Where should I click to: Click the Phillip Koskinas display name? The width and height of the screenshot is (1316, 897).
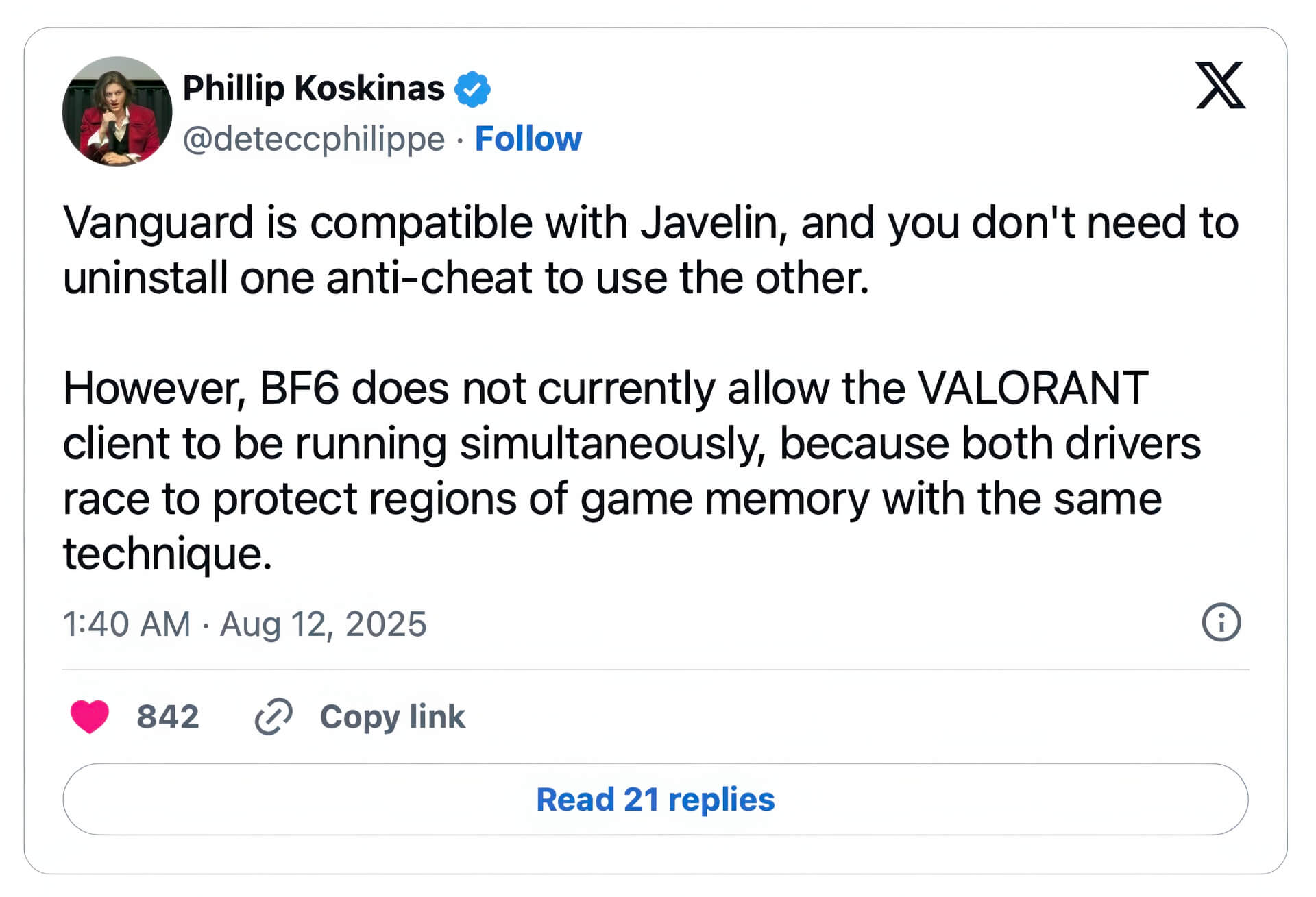(313, 88)
